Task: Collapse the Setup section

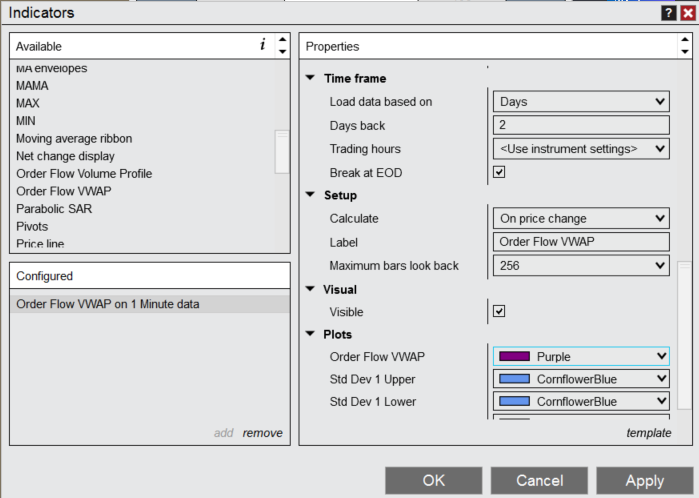Action: [310, 194]
